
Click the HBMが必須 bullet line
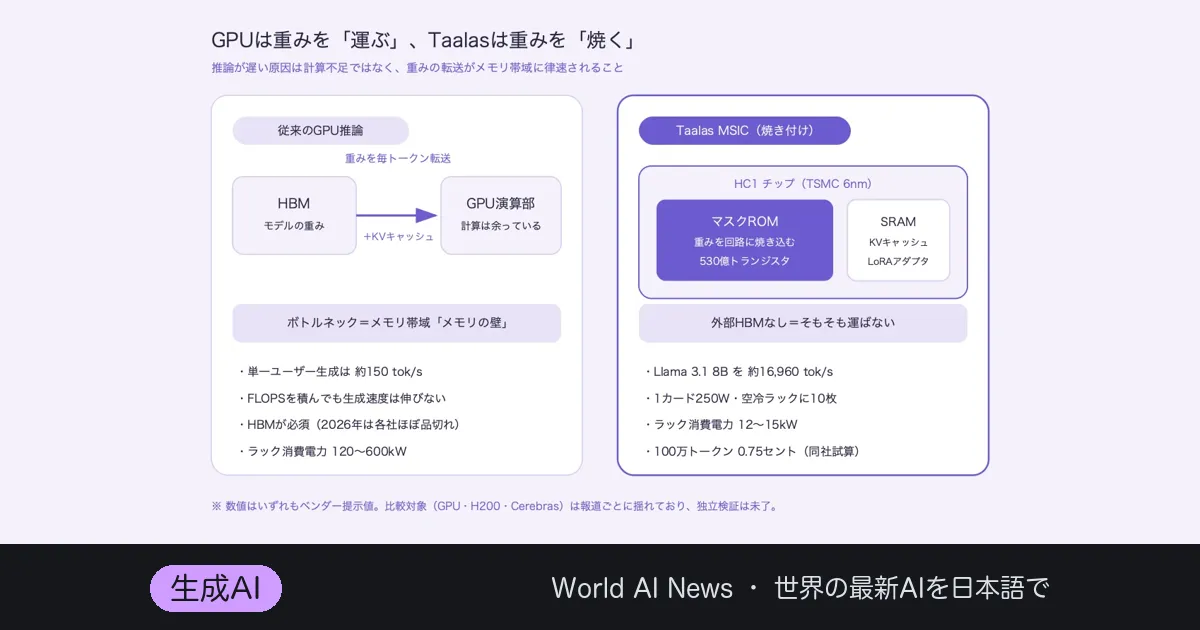pyautogui.click(x=349, y=425)
